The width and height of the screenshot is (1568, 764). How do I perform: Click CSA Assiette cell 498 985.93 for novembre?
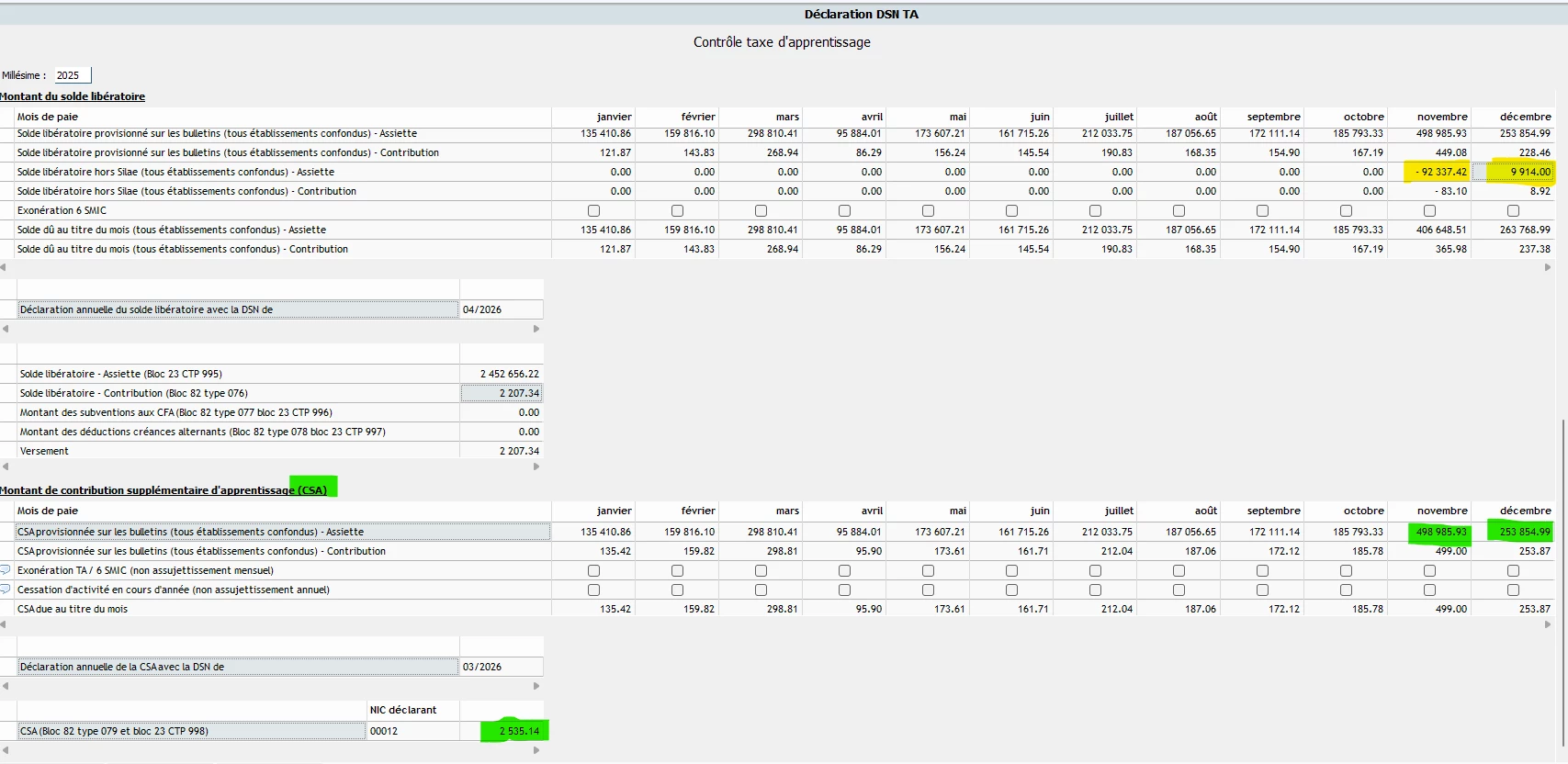point(1430,532)
